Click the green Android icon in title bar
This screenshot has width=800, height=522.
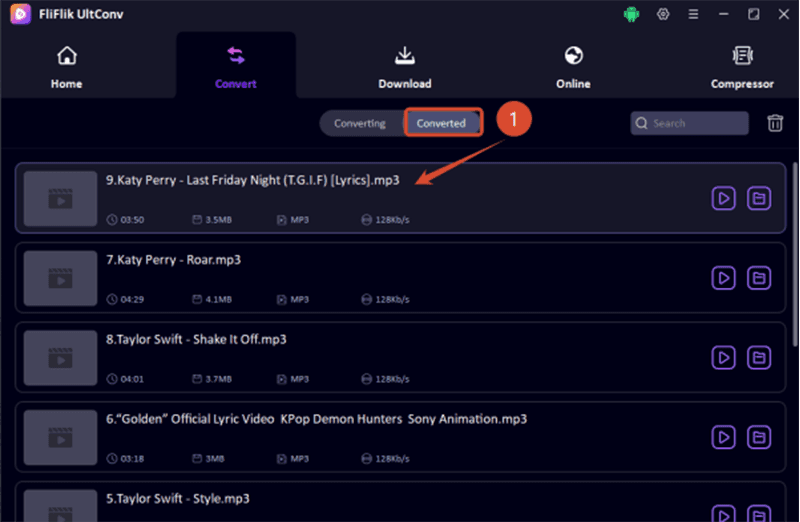tap(631, 14)
